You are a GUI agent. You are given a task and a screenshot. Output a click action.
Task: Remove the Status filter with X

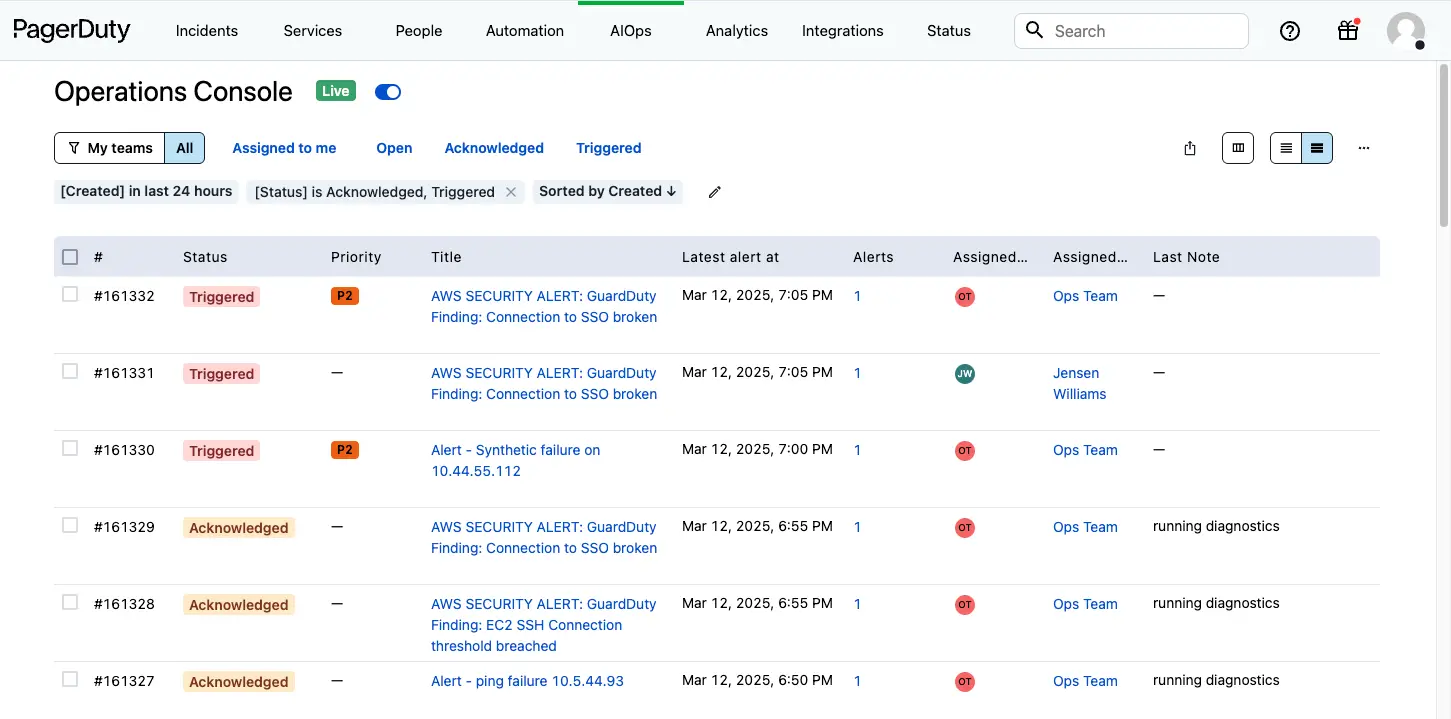pos(511,192)
